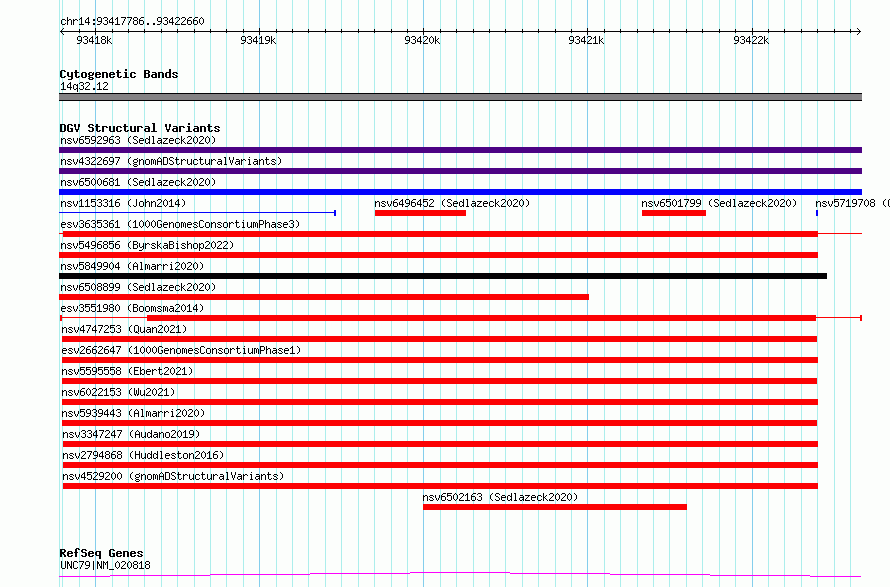The image size is (890, 587).
Task: Click nsv5849904 (Almarri2020) label
Action: click(x=132, y=266)
